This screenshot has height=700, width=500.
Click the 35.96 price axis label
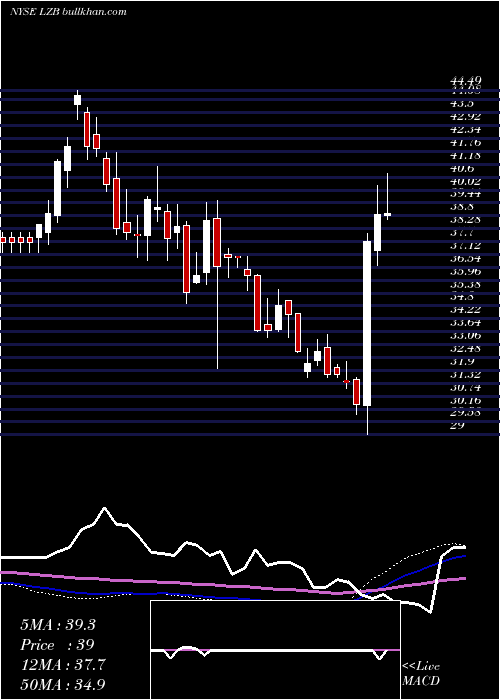point(466,271)
